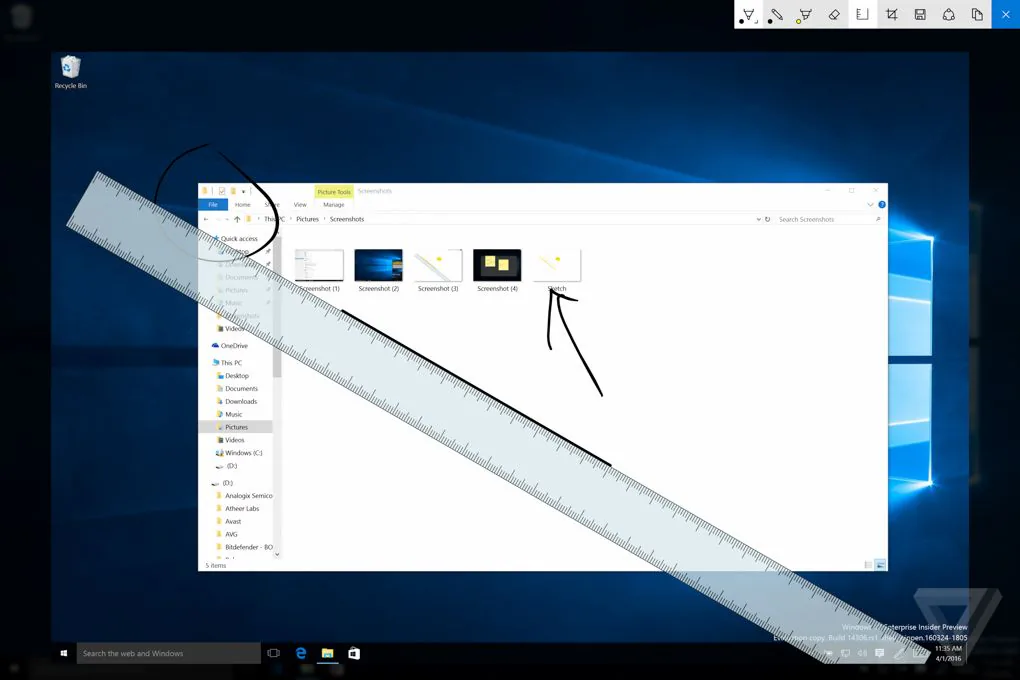1020x680 pixels.
Task: Launch Microsoft Edge from the taskbar
Action: point(301,653)
